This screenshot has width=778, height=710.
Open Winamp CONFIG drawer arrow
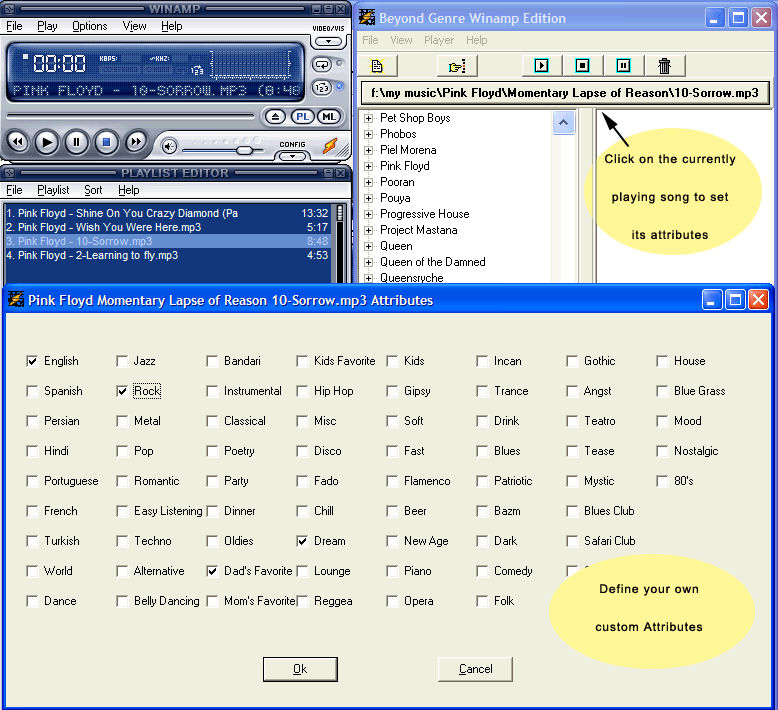coord(292,156)
